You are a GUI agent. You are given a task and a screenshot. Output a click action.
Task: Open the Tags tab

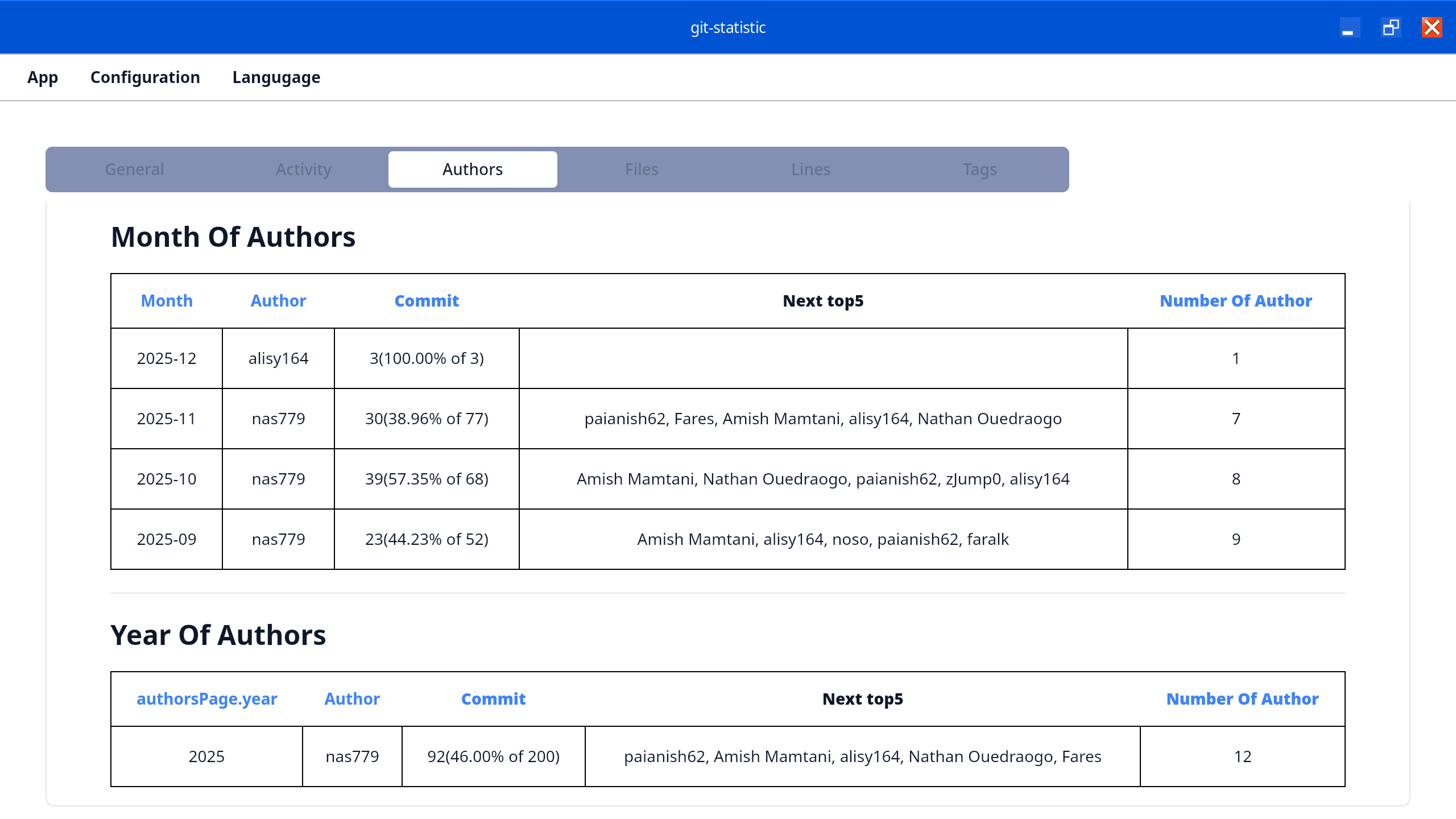(x=979, y=169)
